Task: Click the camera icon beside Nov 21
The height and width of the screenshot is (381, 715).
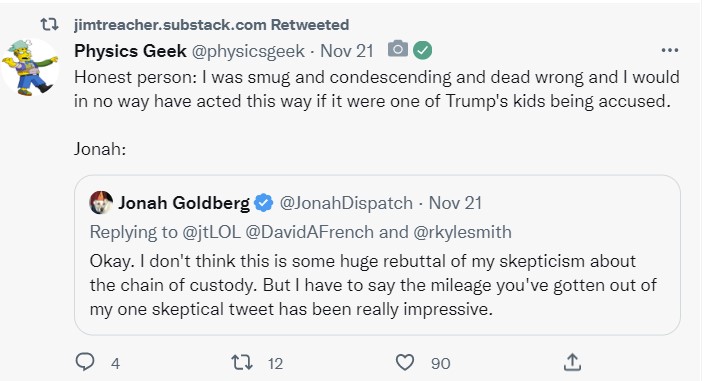Action: tap(398, 49)
